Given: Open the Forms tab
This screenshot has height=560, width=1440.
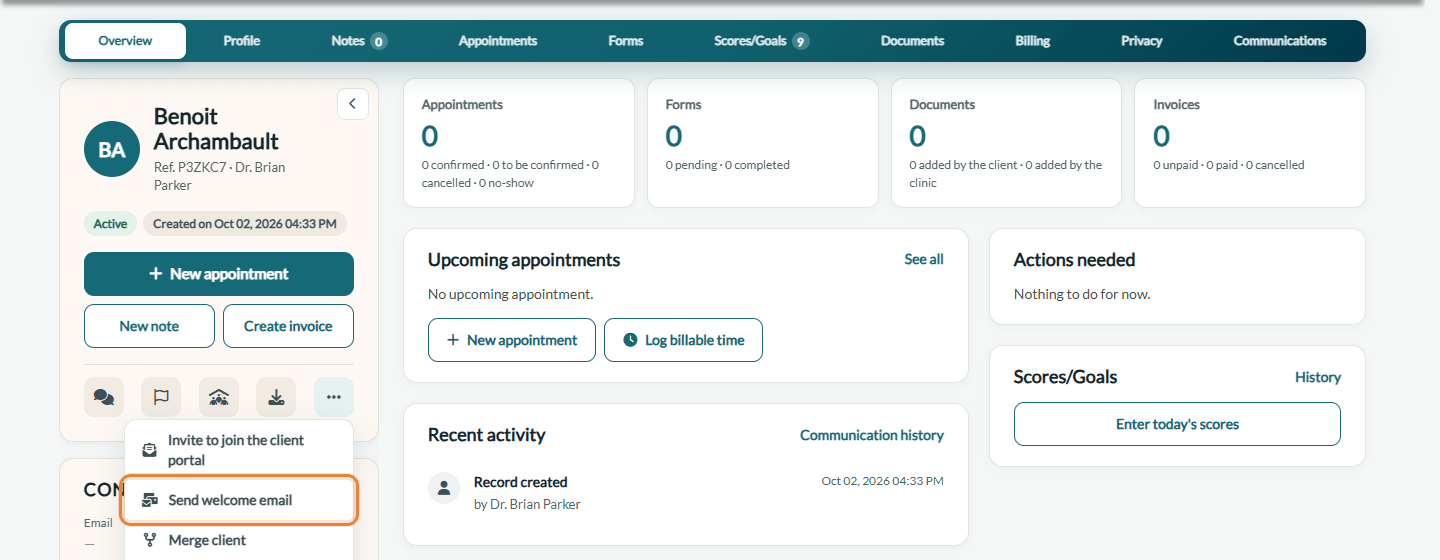Looking at the screenshot, I should (626, 41).
